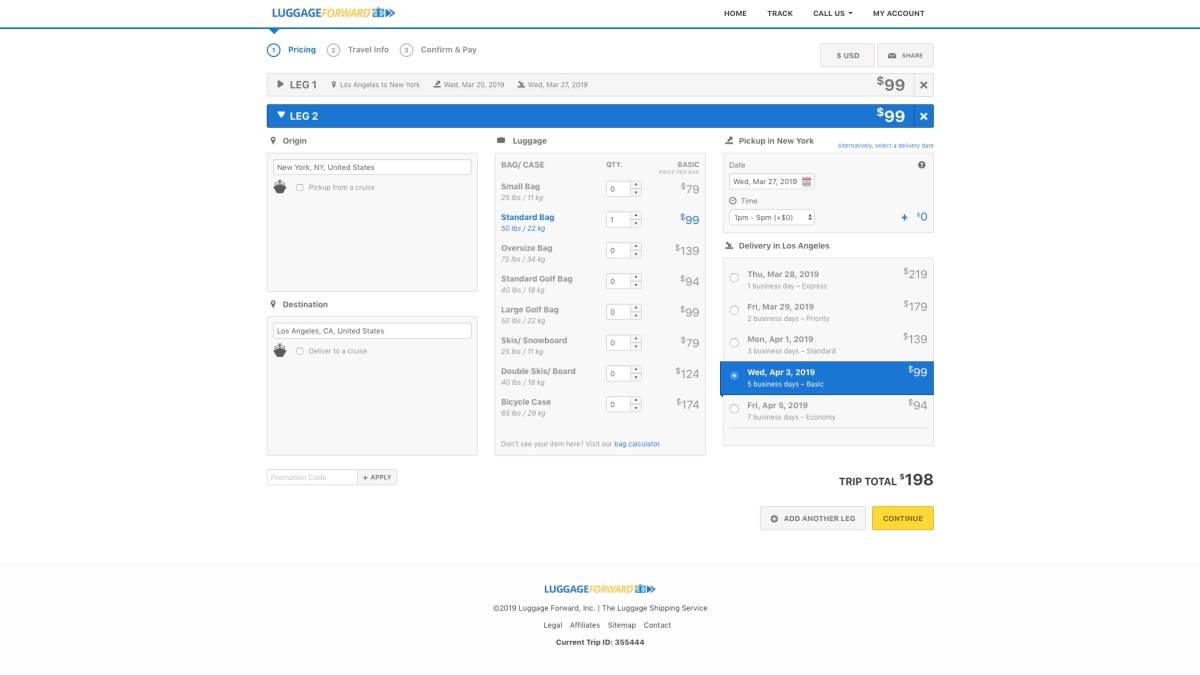The height and width of the screenshot is (675, 1200).
Task: Click 'Alternatively, select a delivery date' link
Action: pyautogui.click(x=886, y=146)
